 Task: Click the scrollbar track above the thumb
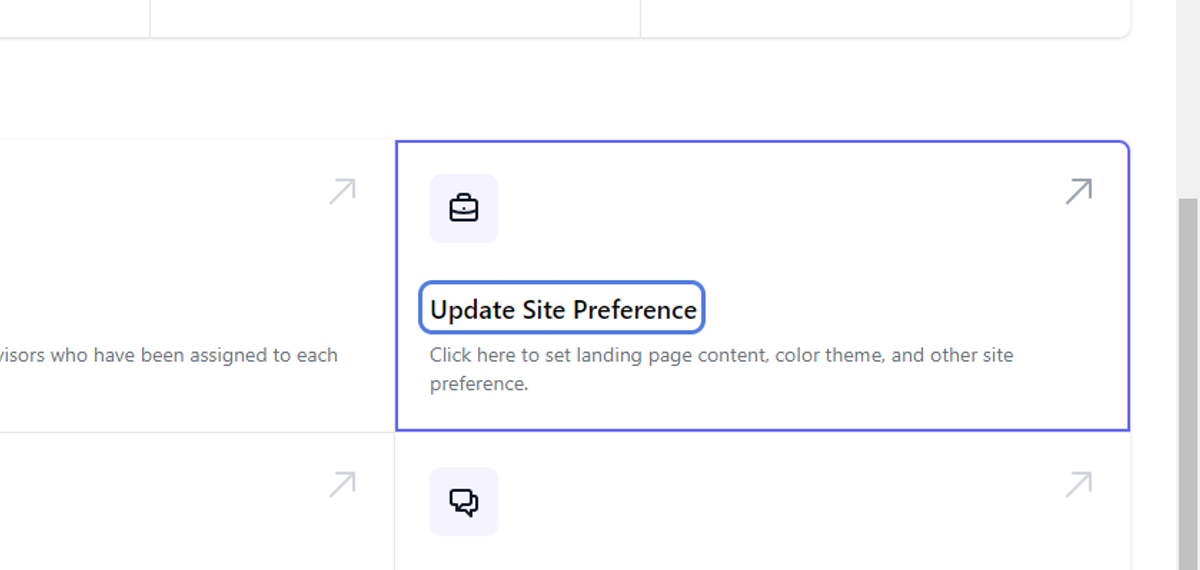click(x=1189, y=99)
